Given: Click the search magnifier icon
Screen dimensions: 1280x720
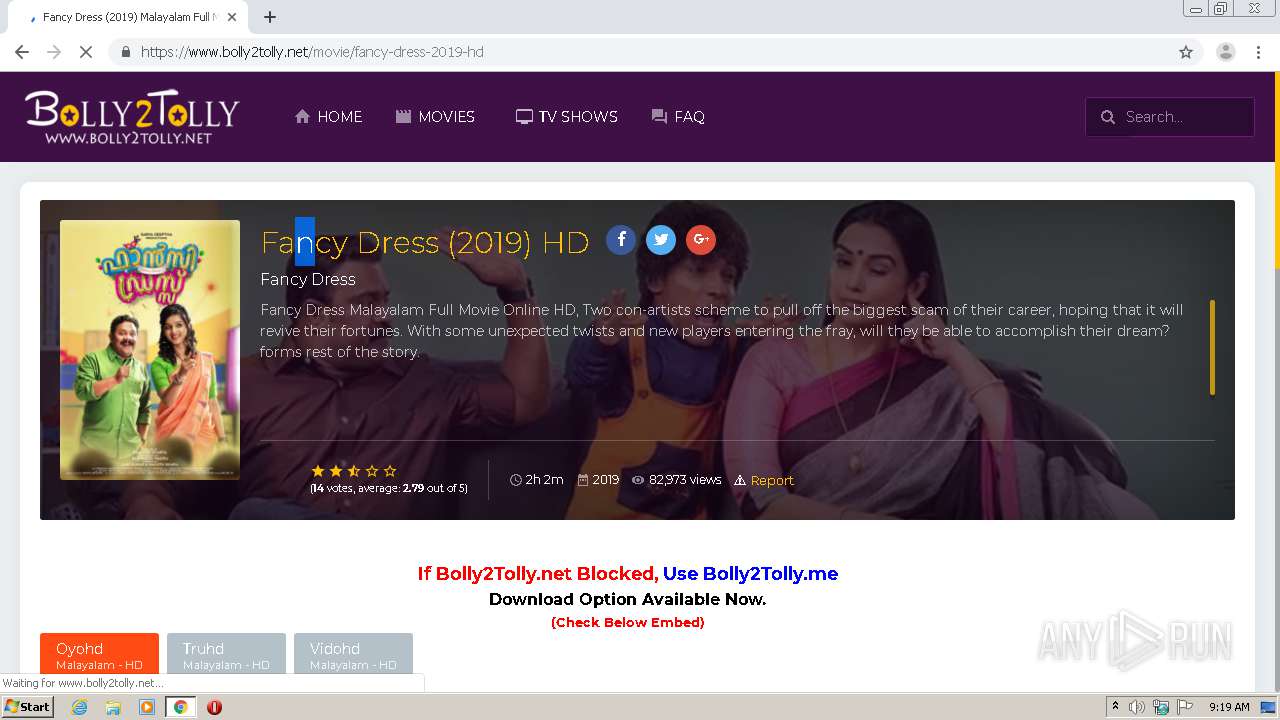Looking at the screenshot, I should [1108, 117].
